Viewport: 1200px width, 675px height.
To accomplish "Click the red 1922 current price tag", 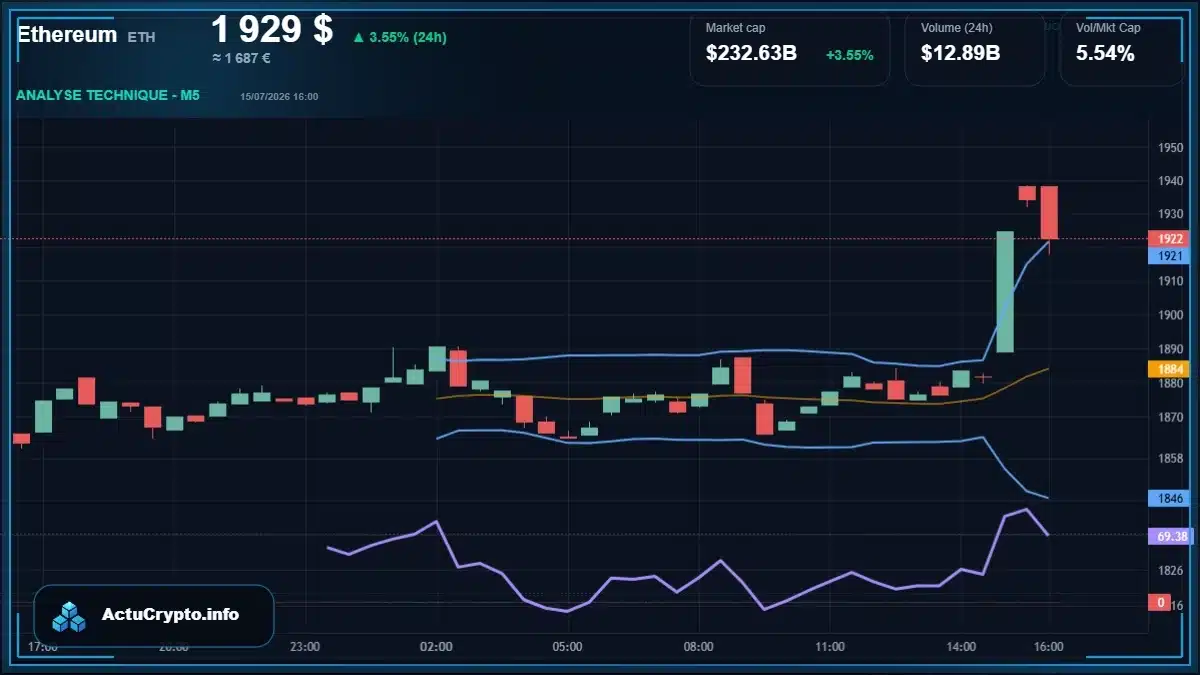I will tap(1170, 239).
